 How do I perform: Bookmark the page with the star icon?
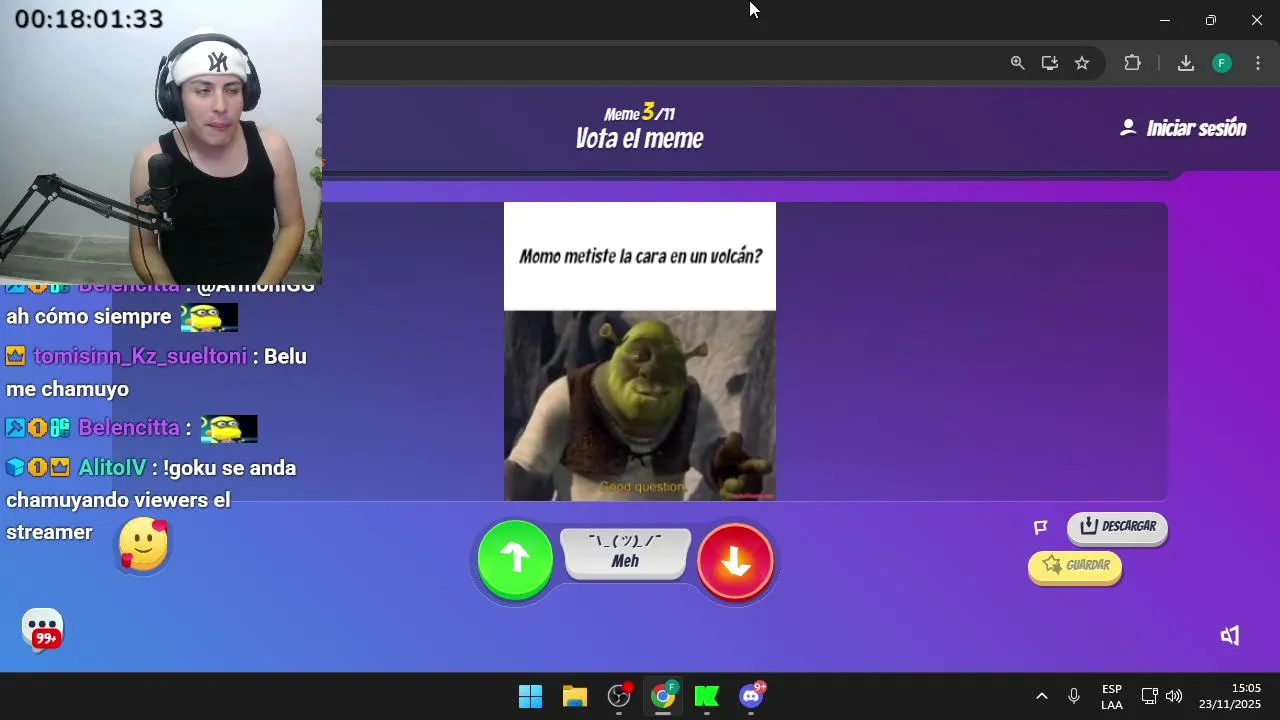1082,63
